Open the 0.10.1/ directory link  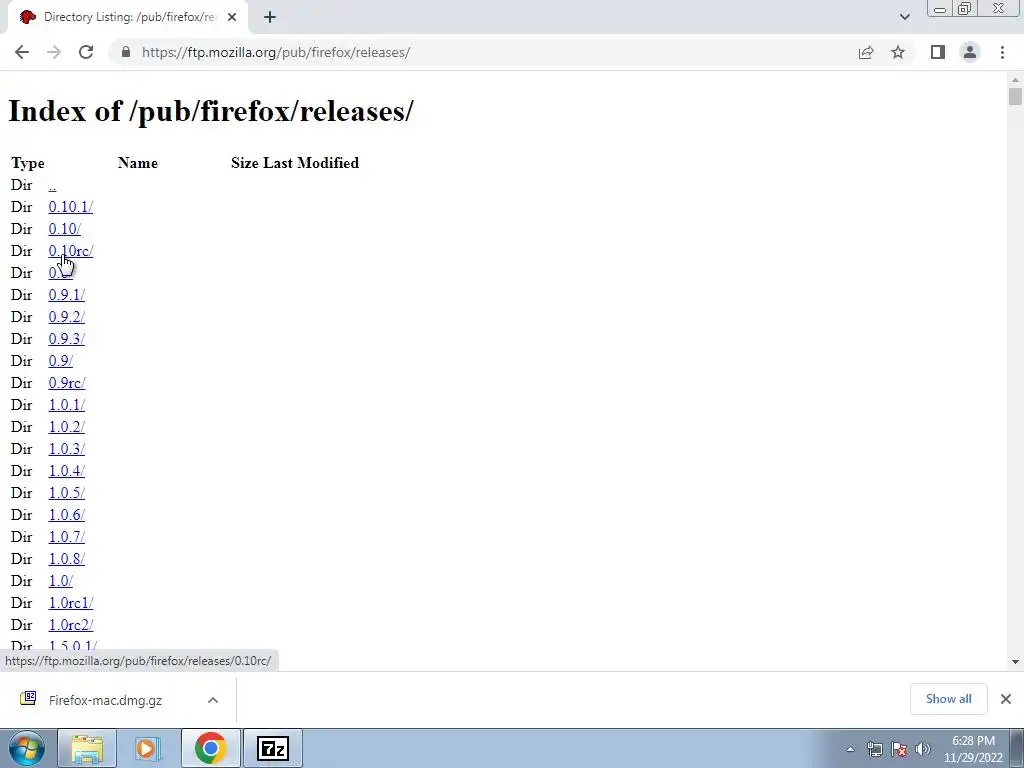[71, 207]
